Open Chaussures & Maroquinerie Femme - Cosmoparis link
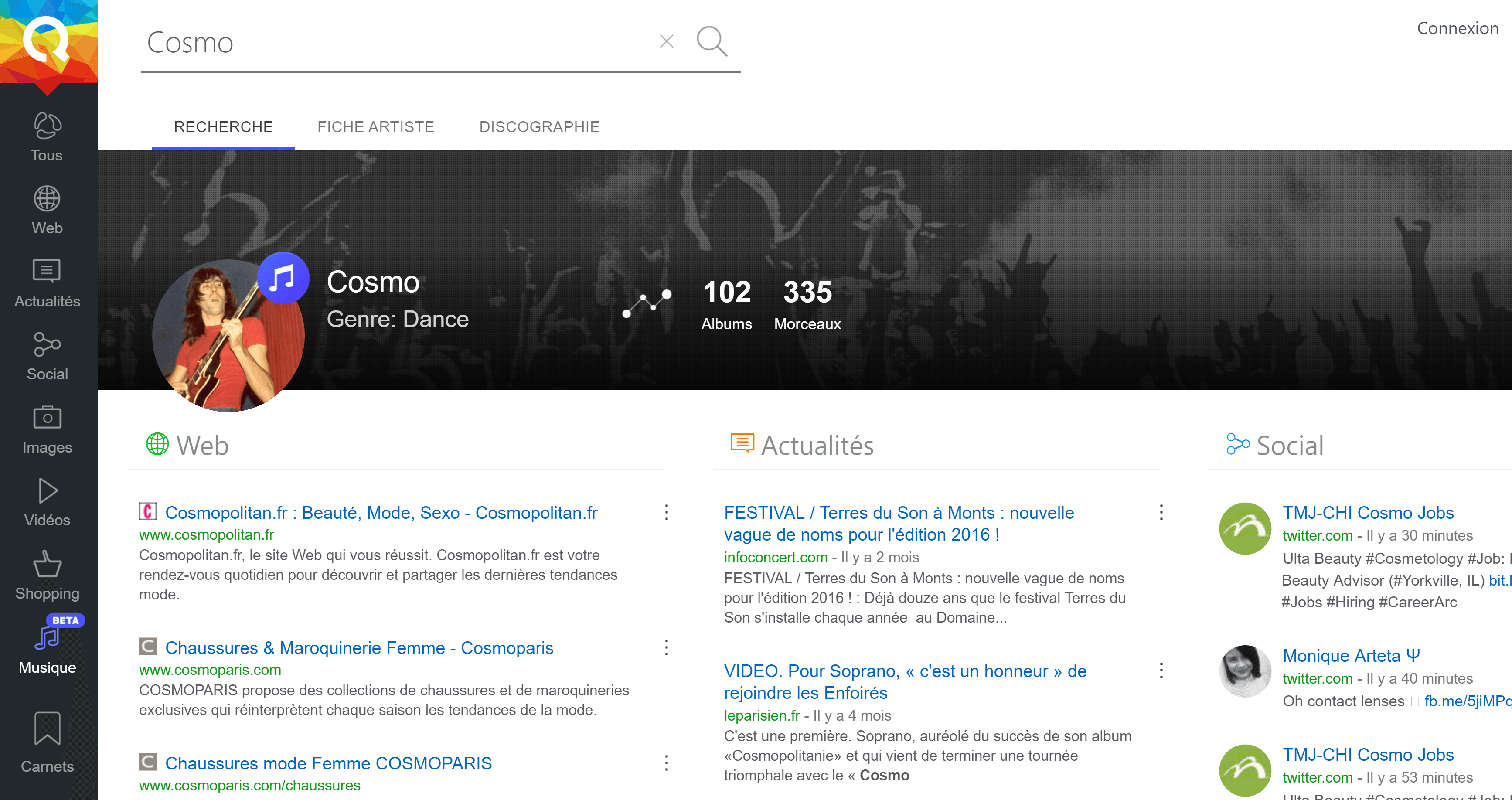 [359, 647]
